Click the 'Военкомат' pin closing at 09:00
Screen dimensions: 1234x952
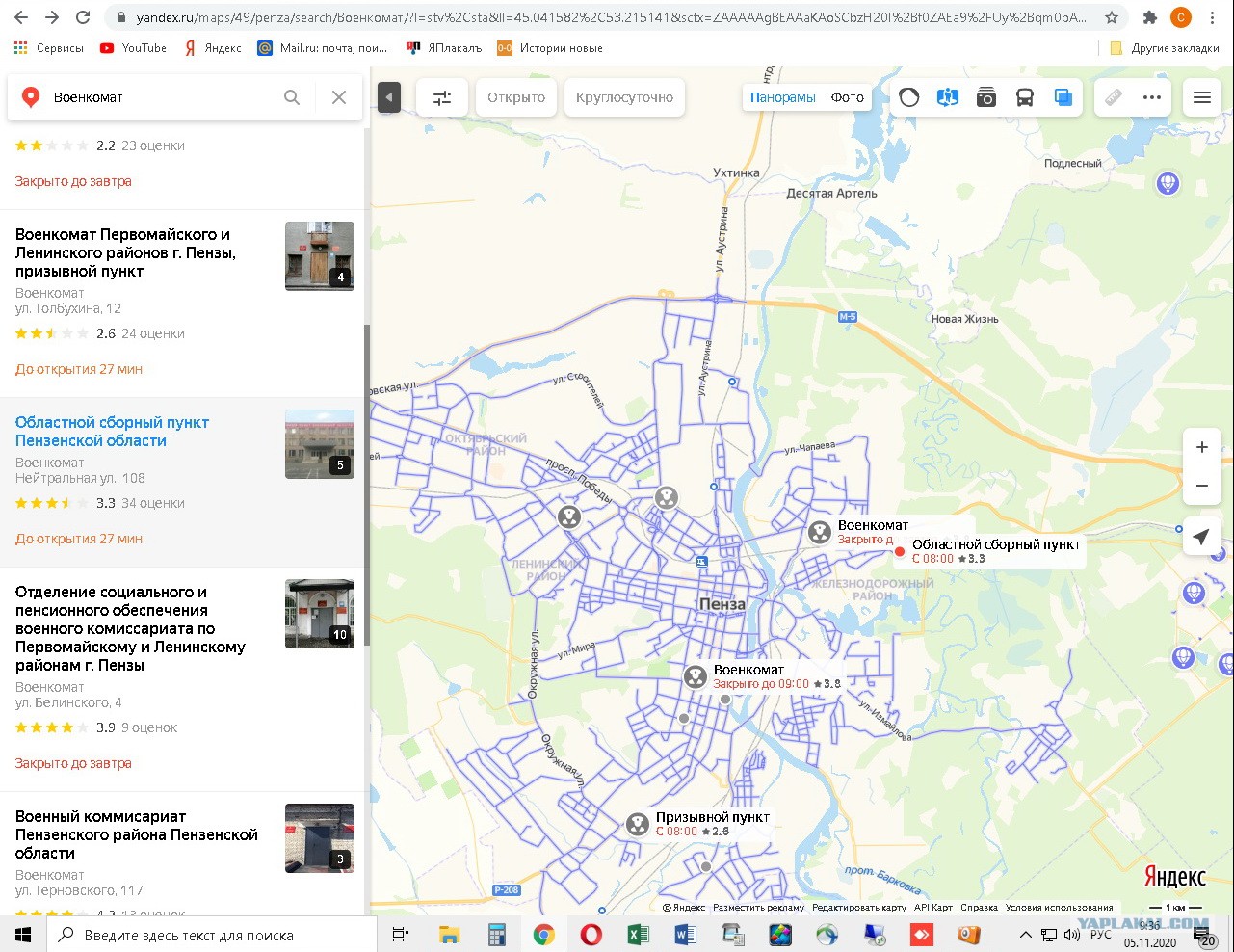696,676
